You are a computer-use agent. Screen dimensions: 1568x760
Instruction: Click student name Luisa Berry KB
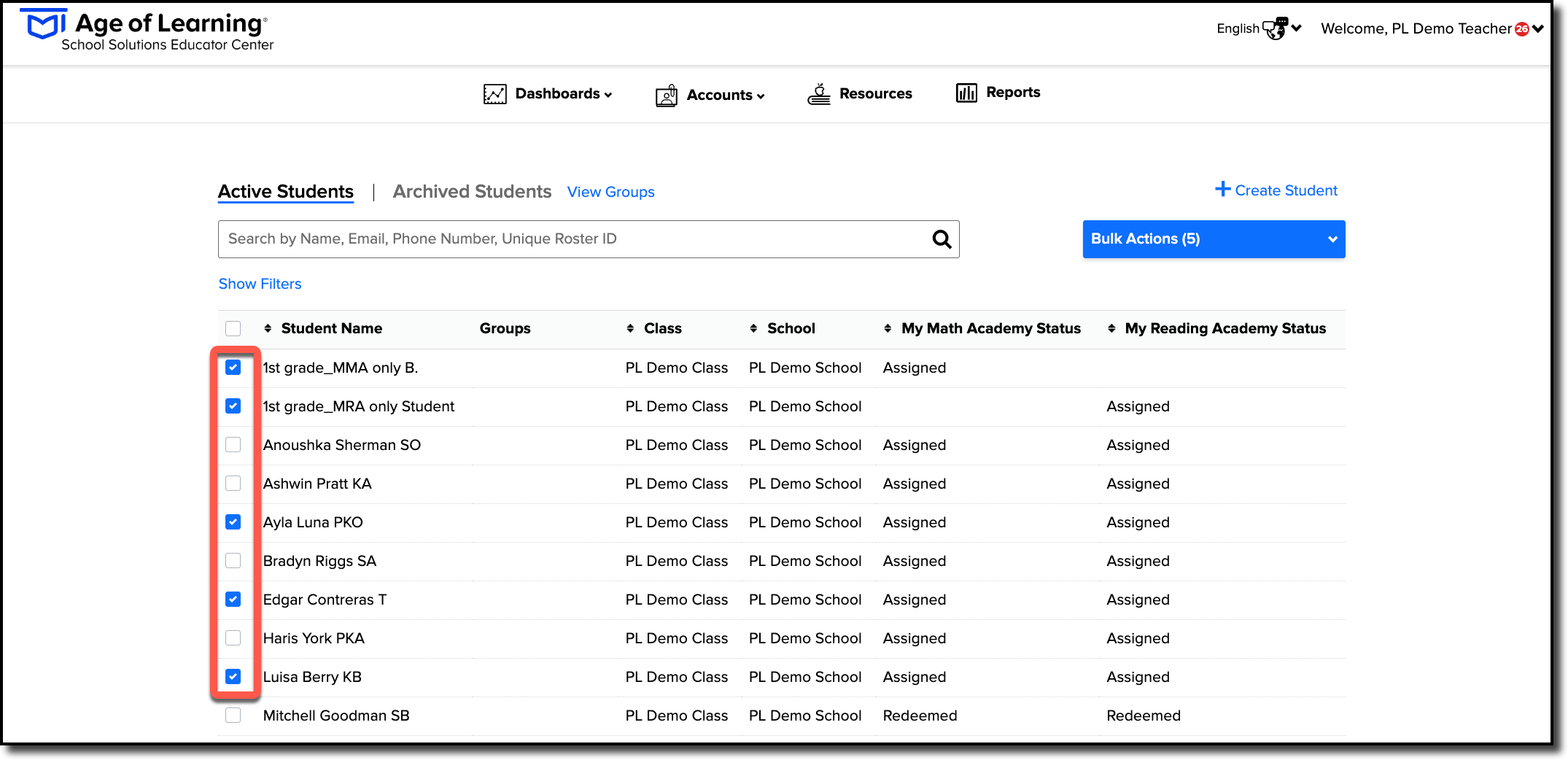312,677
